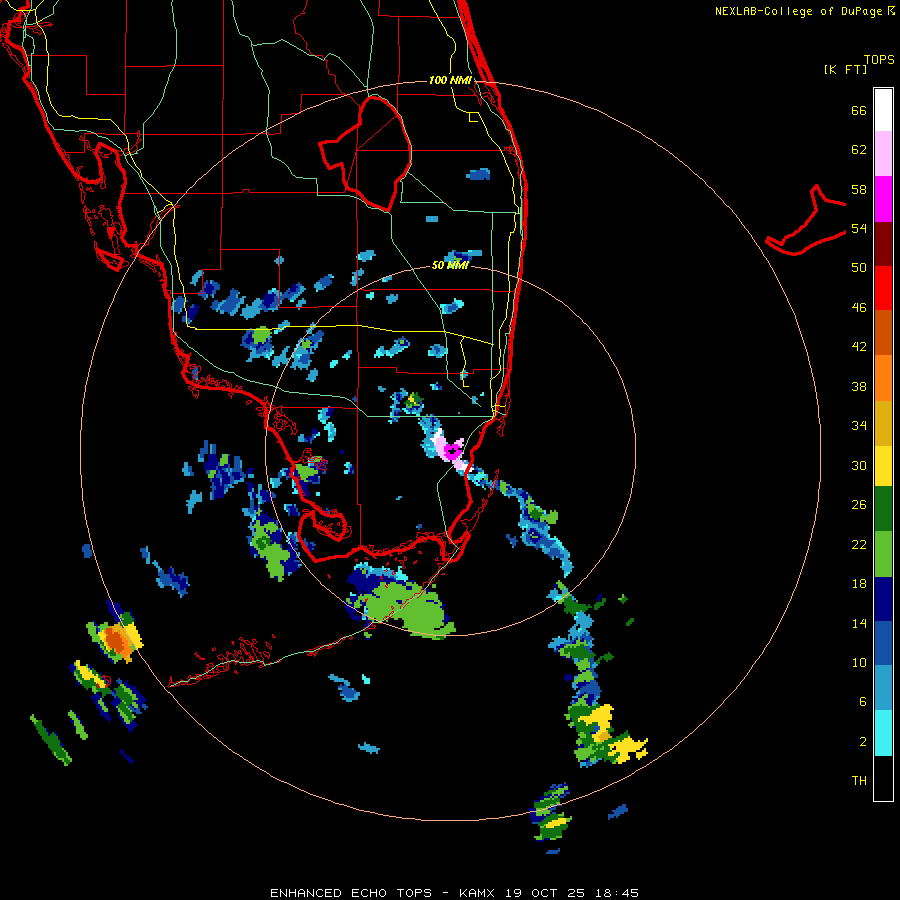Select the dark red legend swatch
This screenshot has height=900, width=900.
point(883,244)
